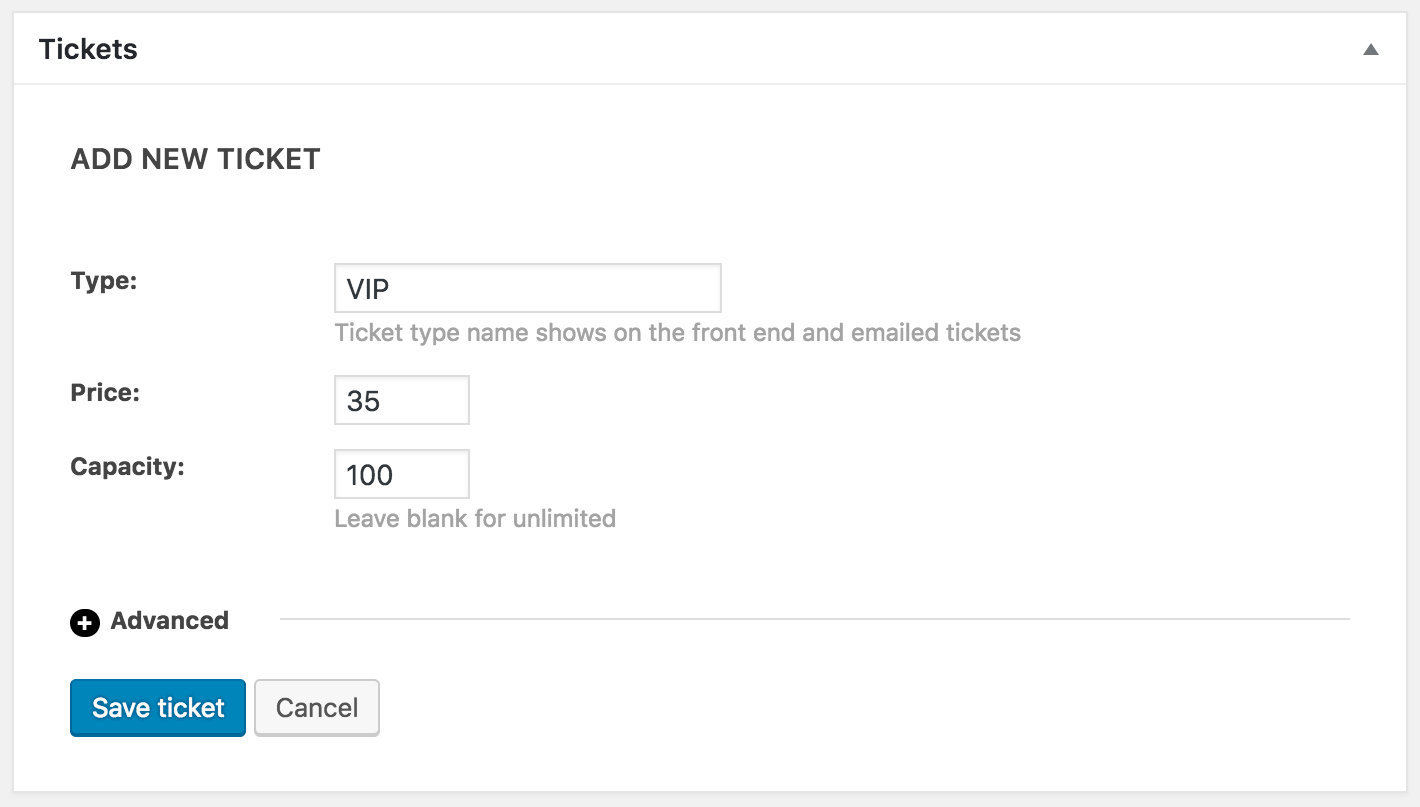The width and height of the screenshot is (1420, 807).
Task: Collapse the Tickets metabox using its triangle icon
Action: tap(1370, 48)
